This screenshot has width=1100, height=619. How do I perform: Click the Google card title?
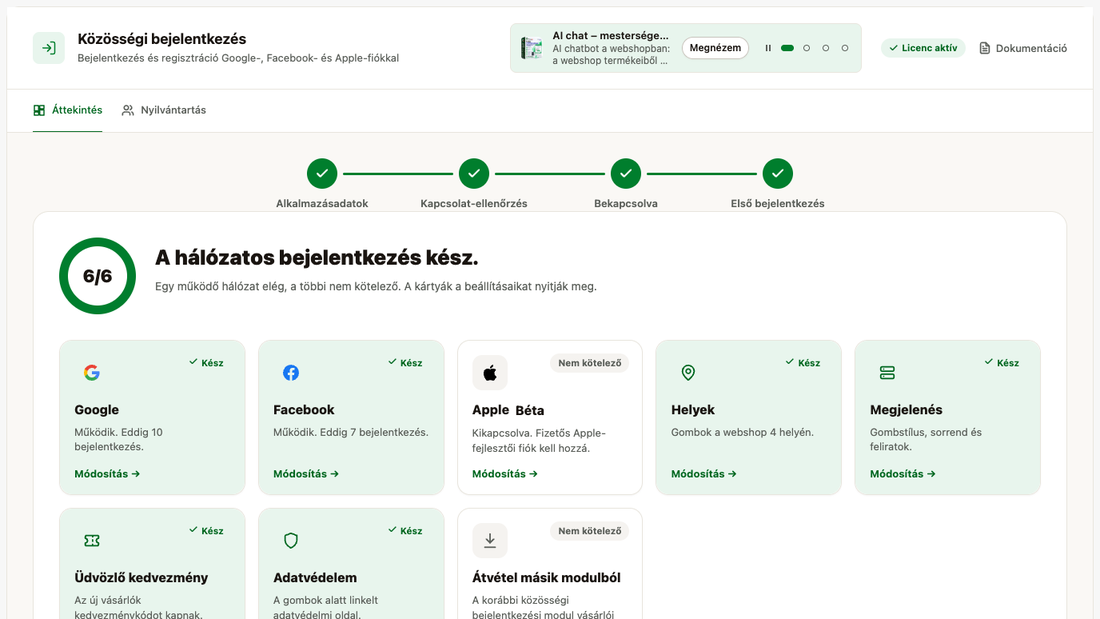(97, 410)
